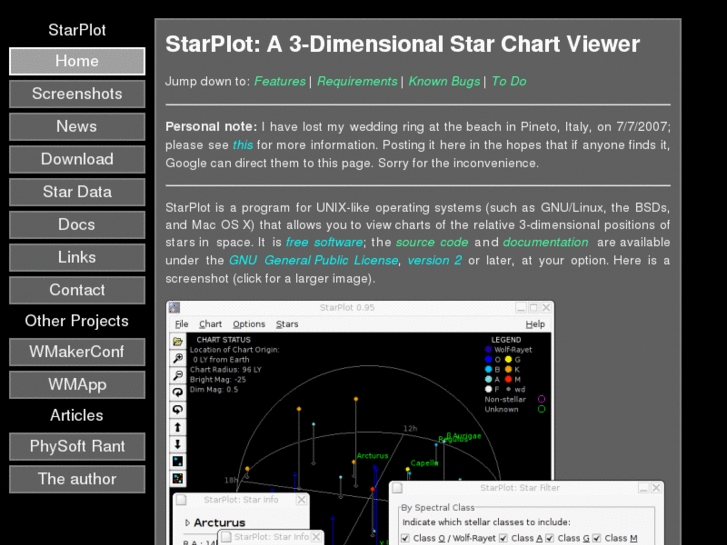Toggle the Class A checkbox
Screen dimensions: 727x545
pos(504,538)
